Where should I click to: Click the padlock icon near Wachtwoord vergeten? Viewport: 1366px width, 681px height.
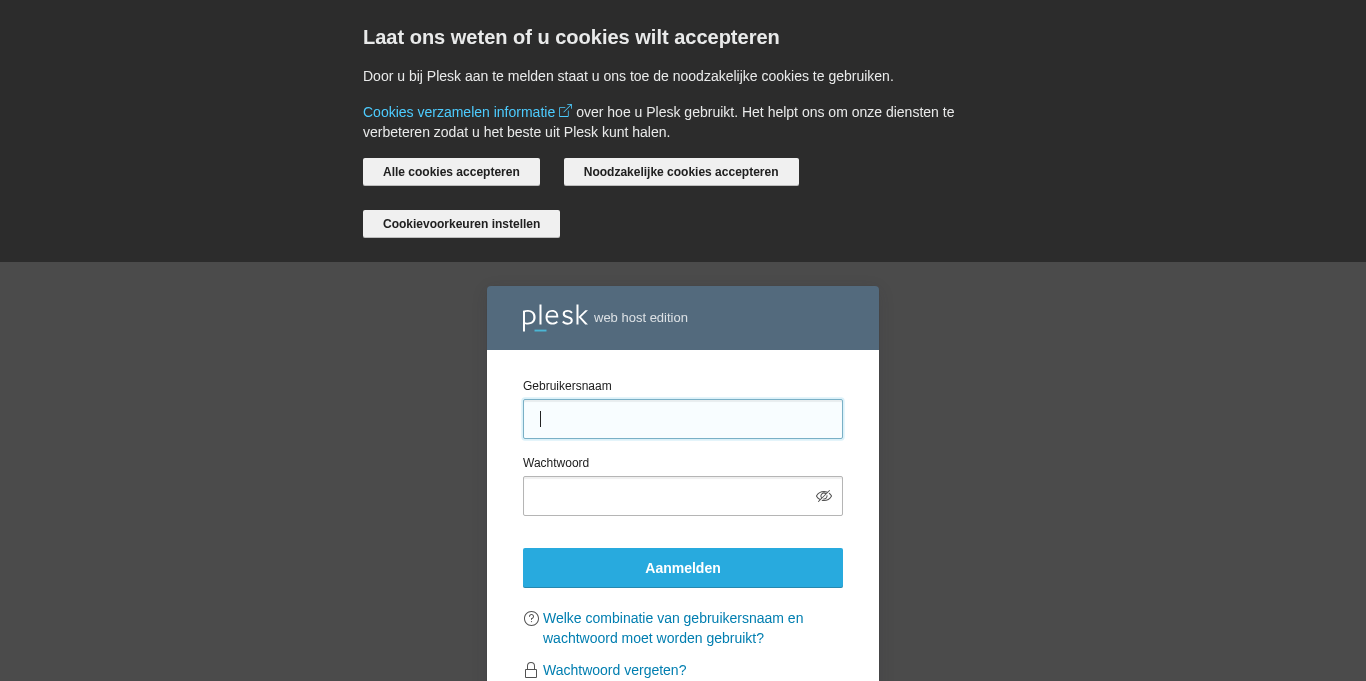coord(531,670)
